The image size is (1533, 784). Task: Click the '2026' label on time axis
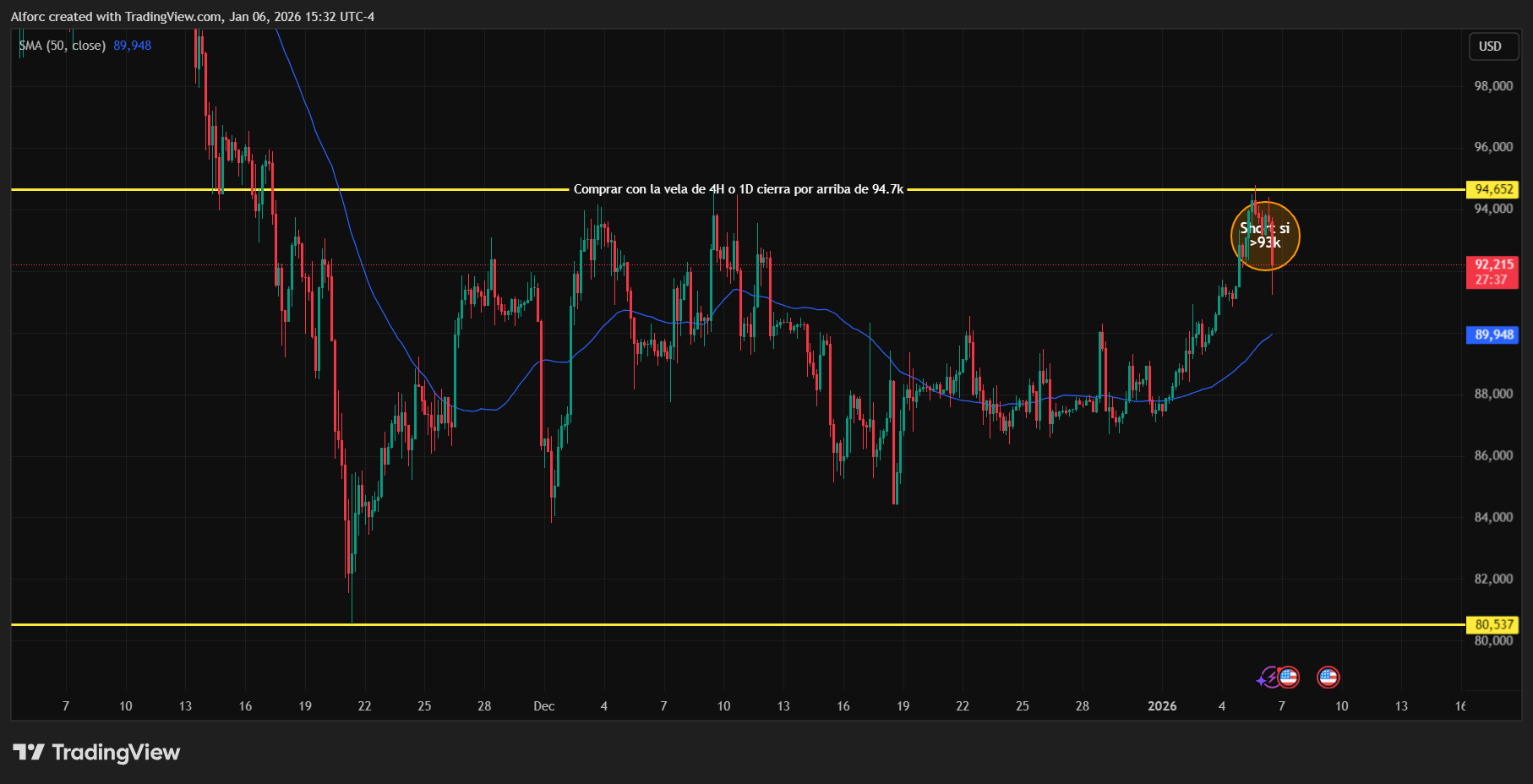point(1162,706)
